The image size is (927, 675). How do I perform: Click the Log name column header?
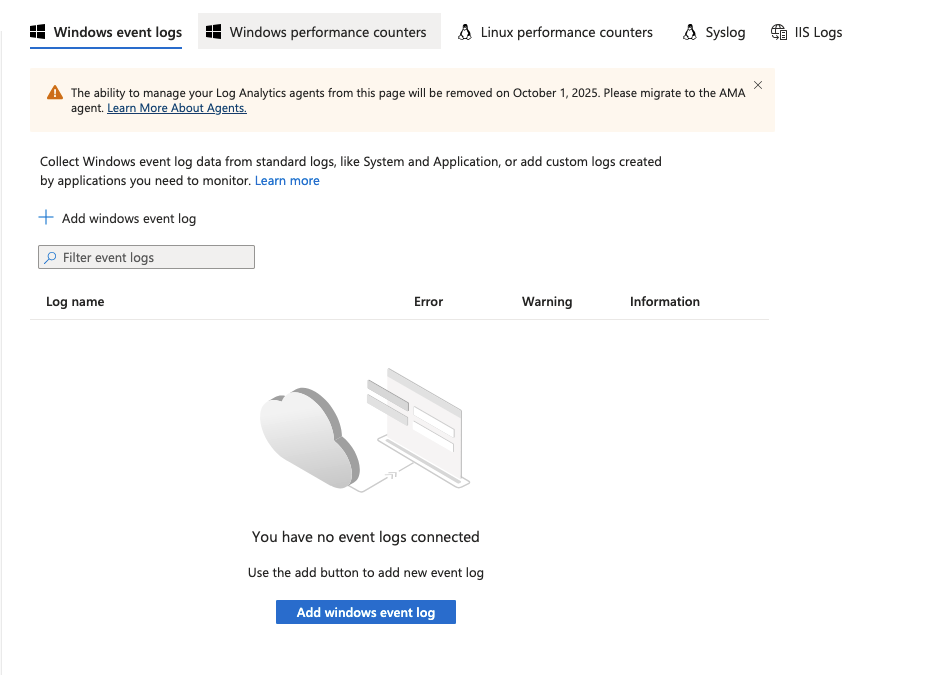[x=75, y=302]
